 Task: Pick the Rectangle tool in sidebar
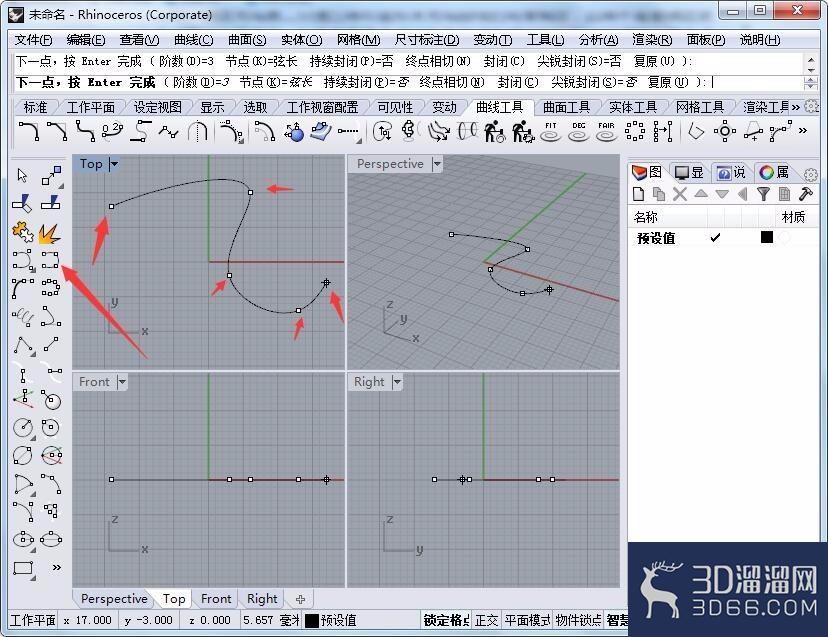point(22,568)
